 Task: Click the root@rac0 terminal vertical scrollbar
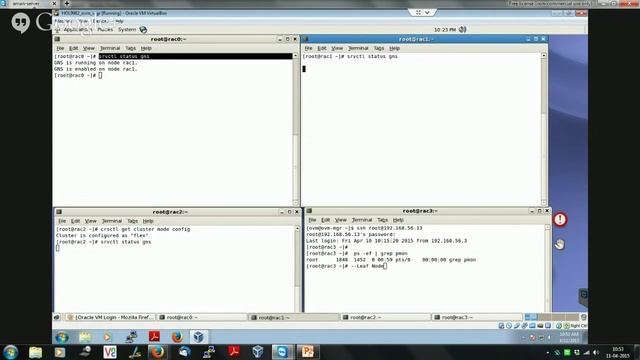(296, 130)
